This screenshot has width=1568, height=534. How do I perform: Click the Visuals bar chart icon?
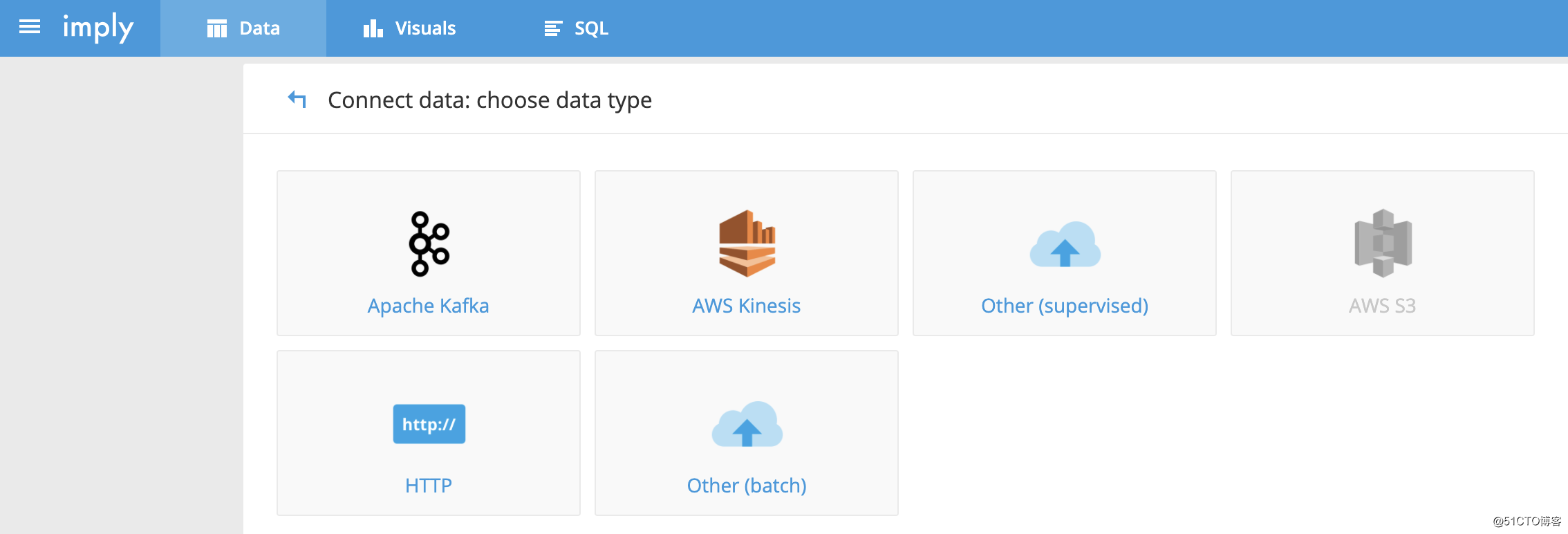tap(373, 28)
